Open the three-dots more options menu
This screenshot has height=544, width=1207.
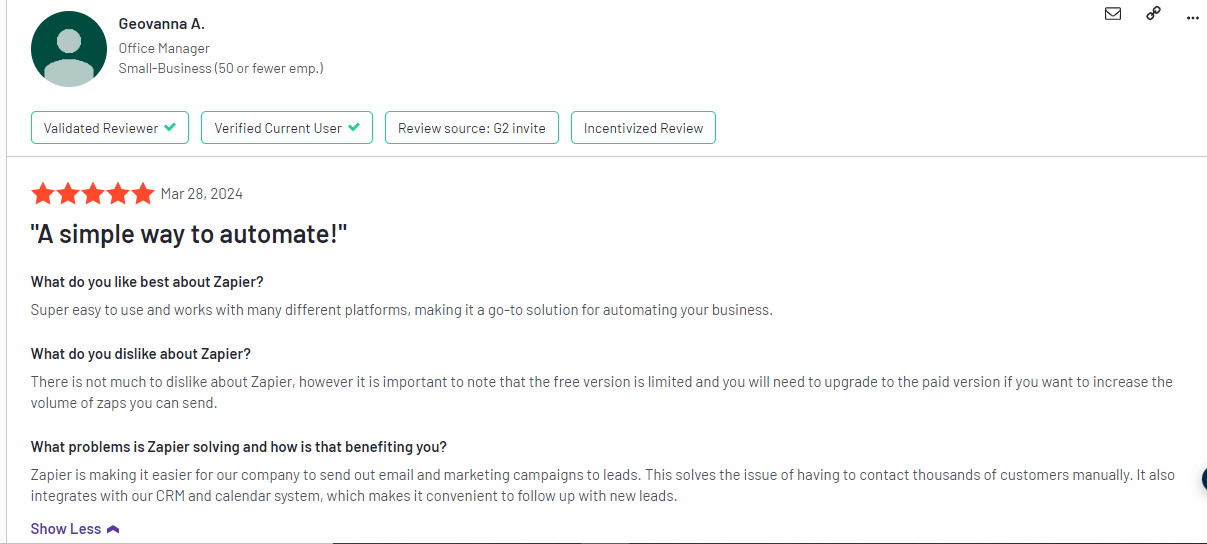click(1192, 17)
